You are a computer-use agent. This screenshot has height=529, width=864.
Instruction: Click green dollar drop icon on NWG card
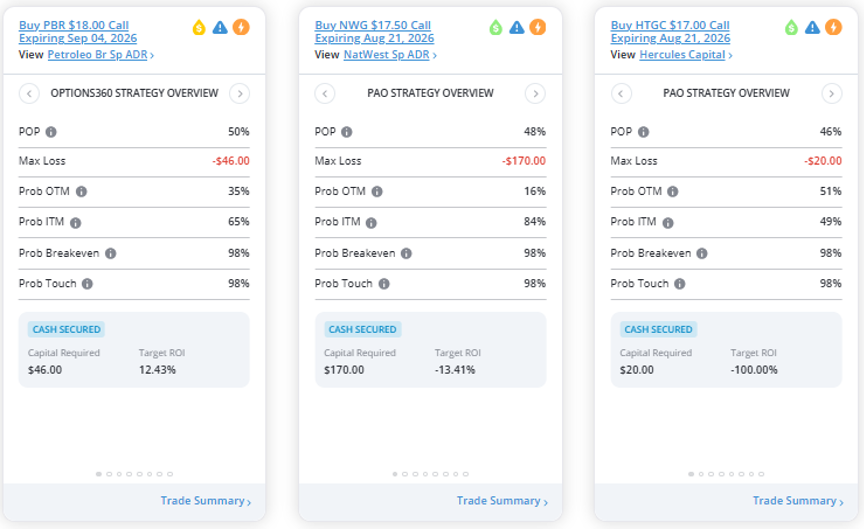click(495, 27)
